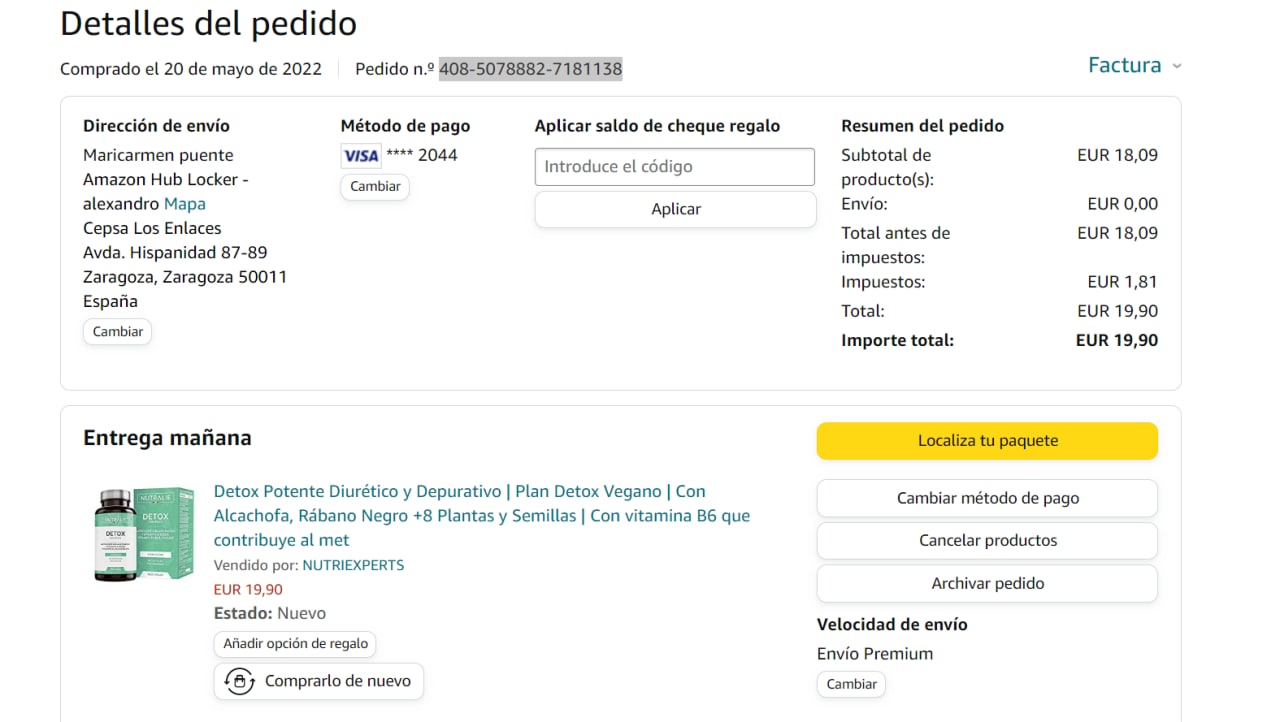1280x722 pixels.
Task: Add a gift option with Añadir opción de regalo
Action: (295, 644)
